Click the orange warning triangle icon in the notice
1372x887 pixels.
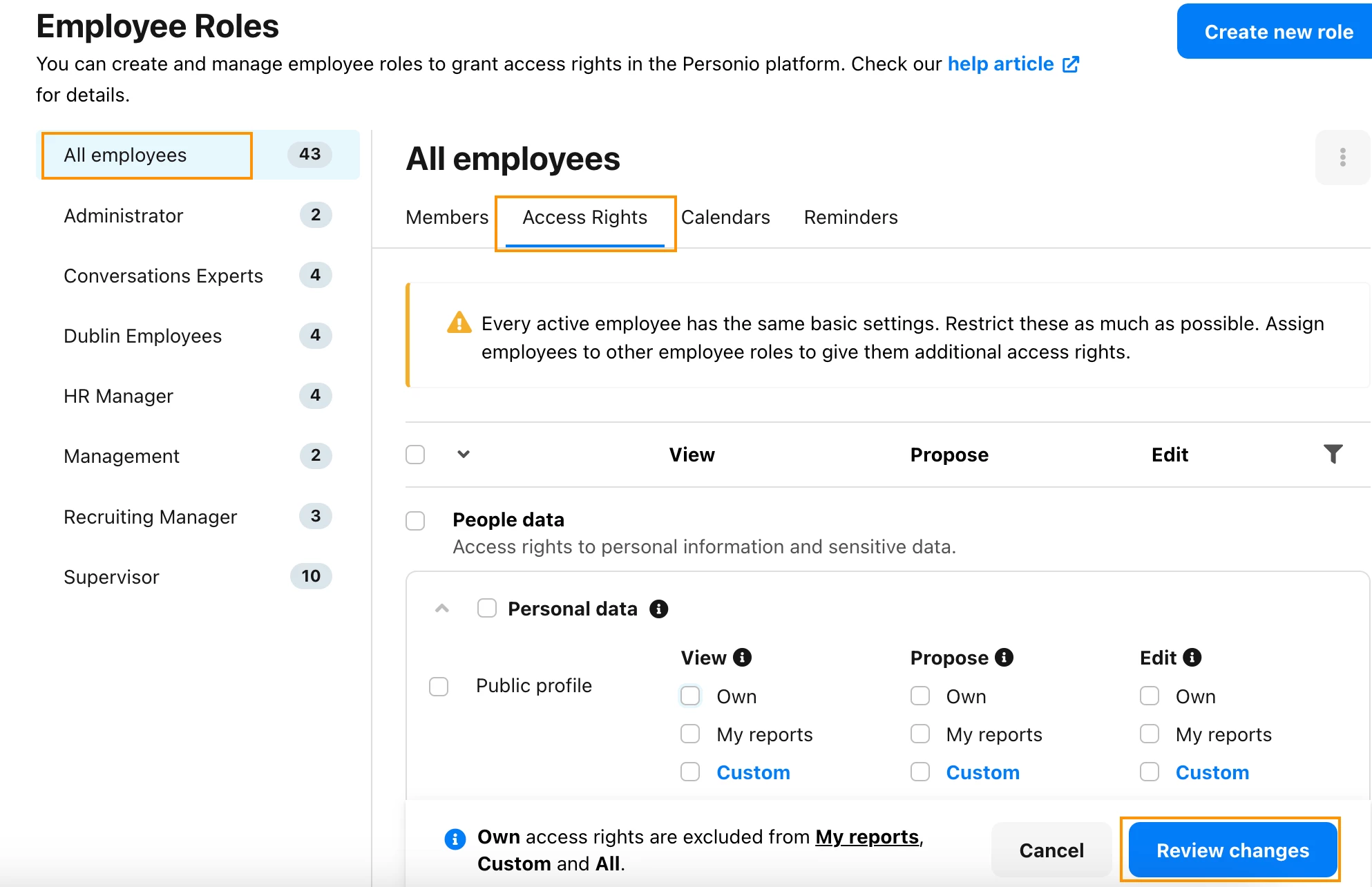point(459,323)
